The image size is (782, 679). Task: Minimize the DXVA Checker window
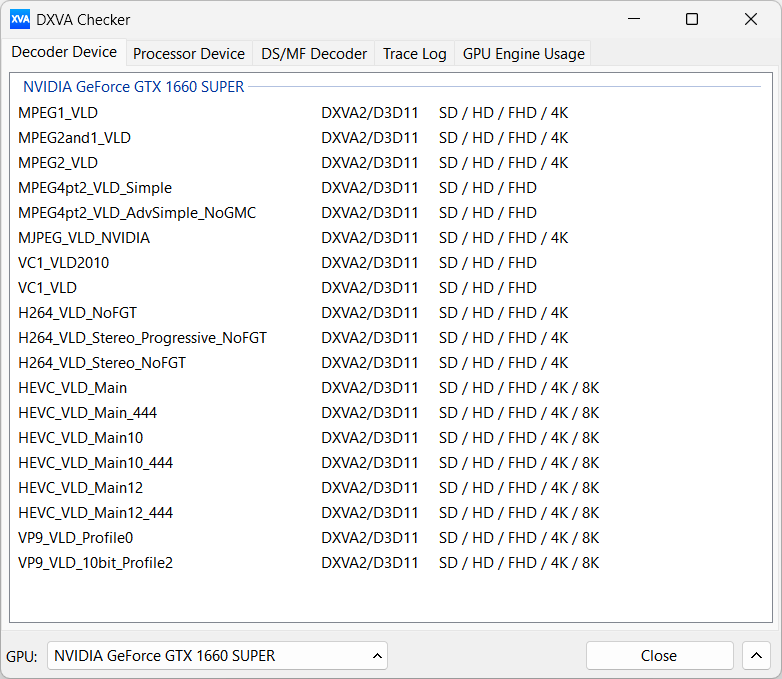634,19
